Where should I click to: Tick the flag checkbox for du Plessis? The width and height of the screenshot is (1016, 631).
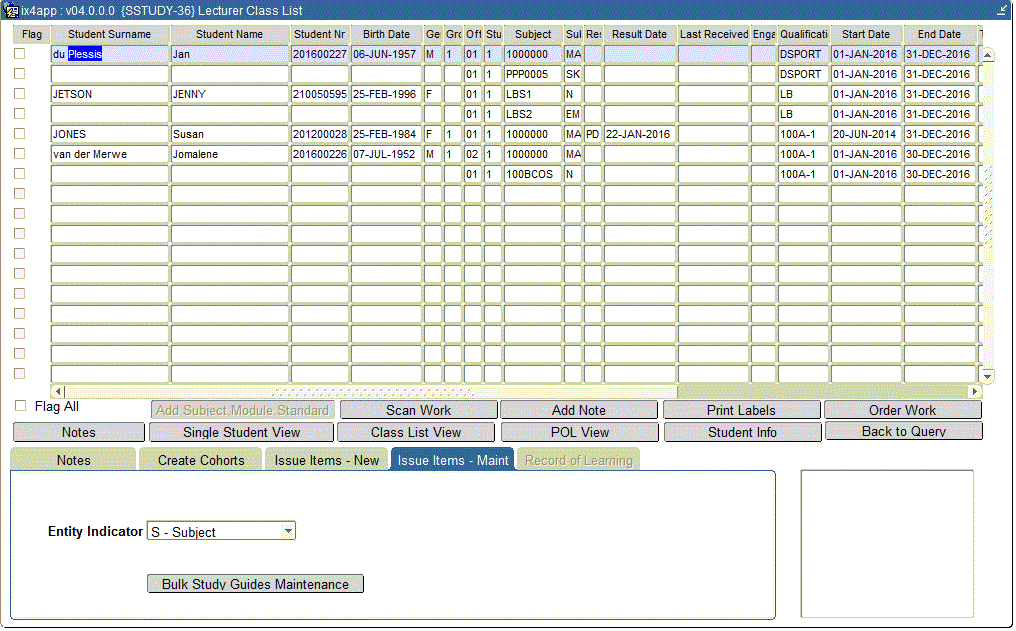pyautogui.click(x=19, y=54)
